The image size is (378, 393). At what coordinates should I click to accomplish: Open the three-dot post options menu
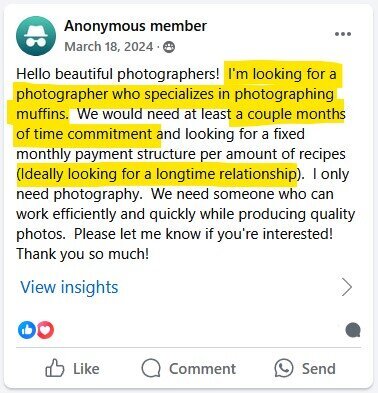[343, 34]
